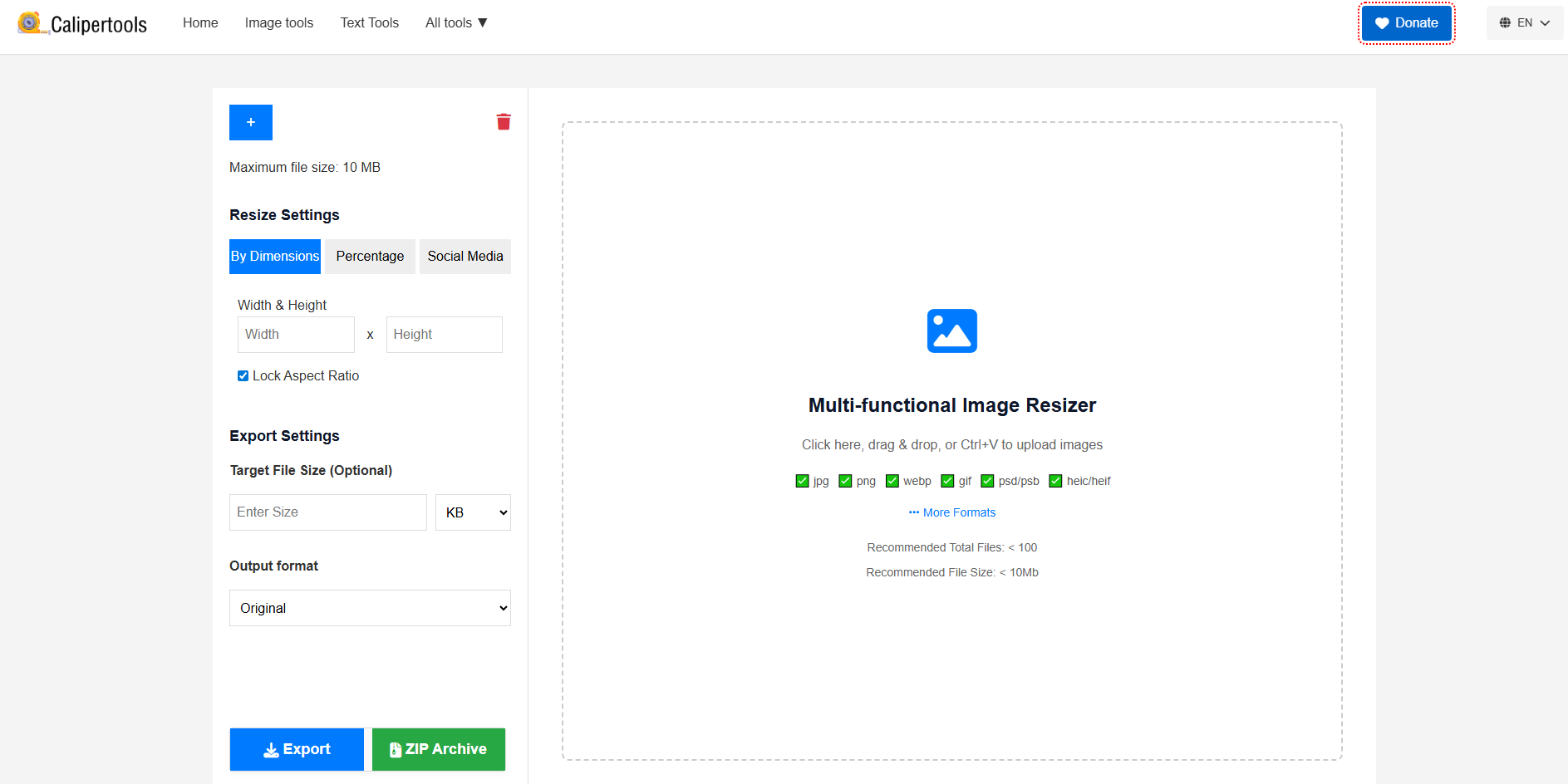Click the Height input field

[445, 335]
